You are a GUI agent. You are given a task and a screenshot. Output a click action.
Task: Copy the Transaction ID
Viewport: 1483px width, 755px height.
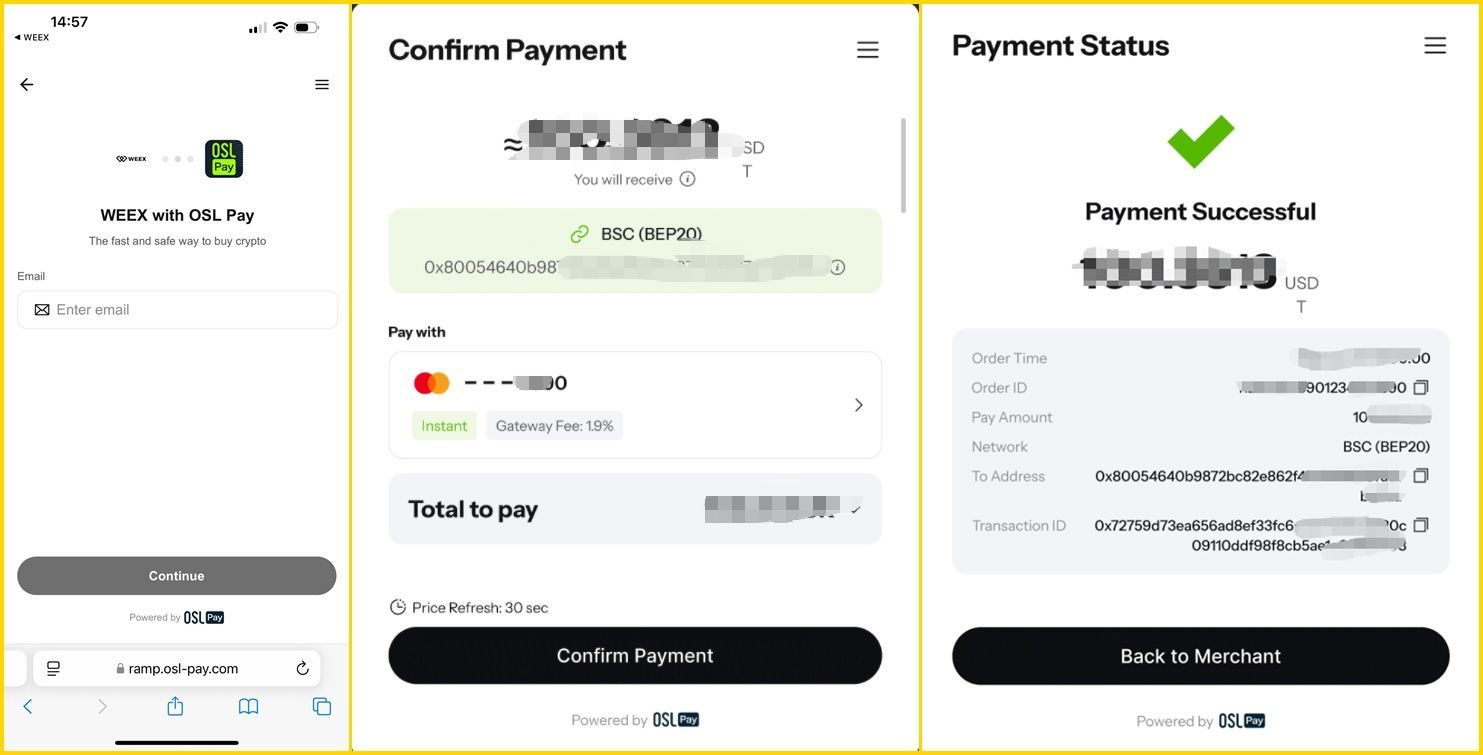(1421, 525)
